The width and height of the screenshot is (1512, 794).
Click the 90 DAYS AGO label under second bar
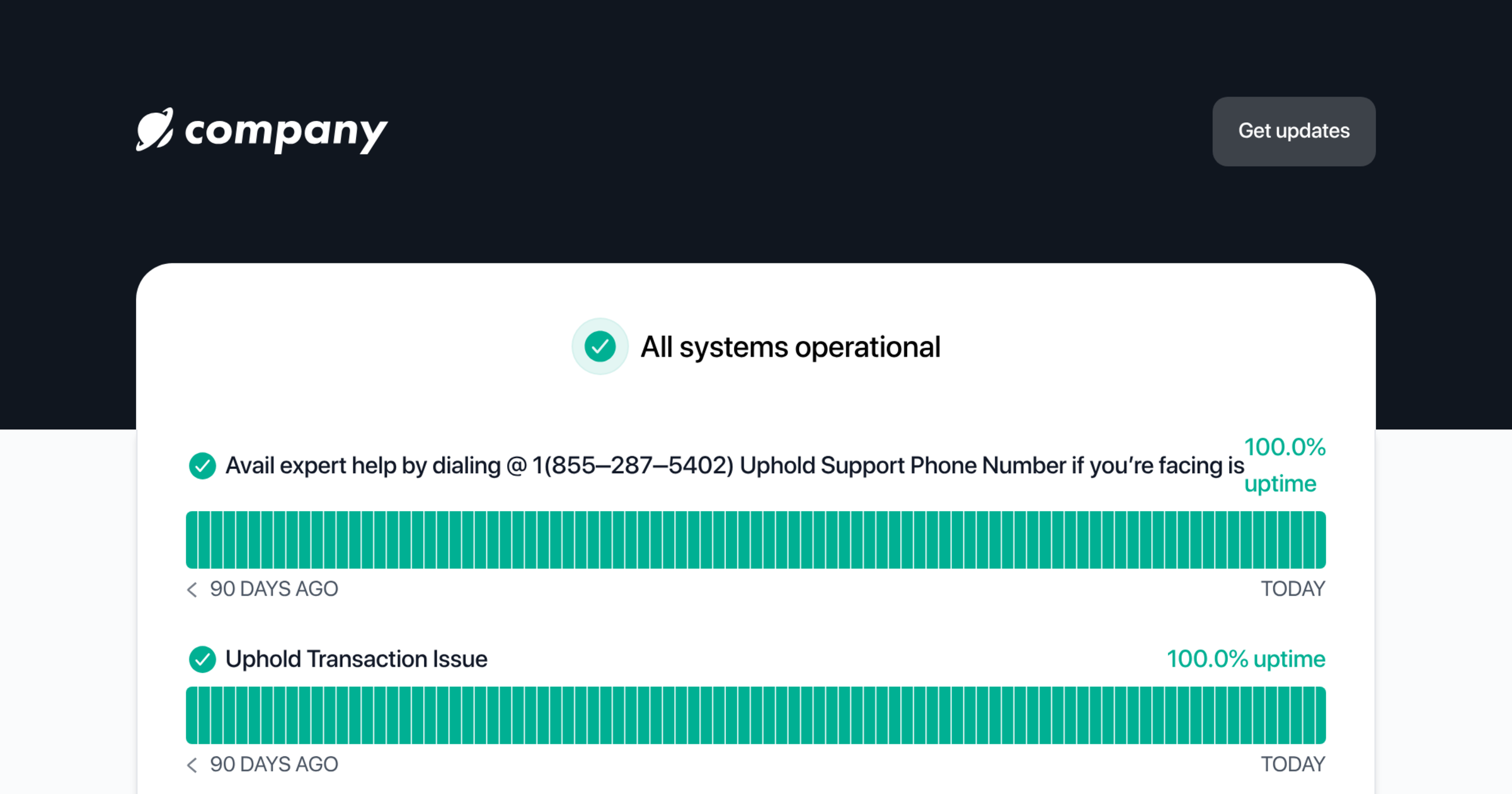[x=274, y=764]
